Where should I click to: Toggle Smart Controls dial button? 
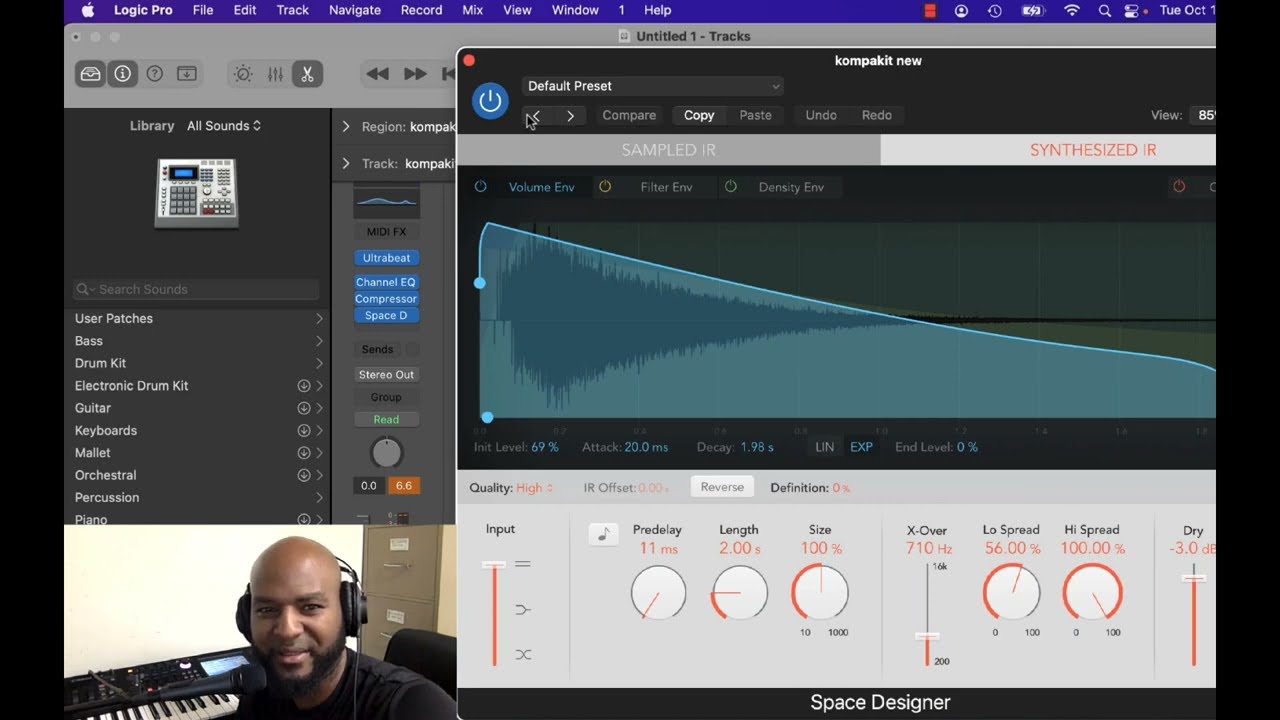(x=243, y=74)
